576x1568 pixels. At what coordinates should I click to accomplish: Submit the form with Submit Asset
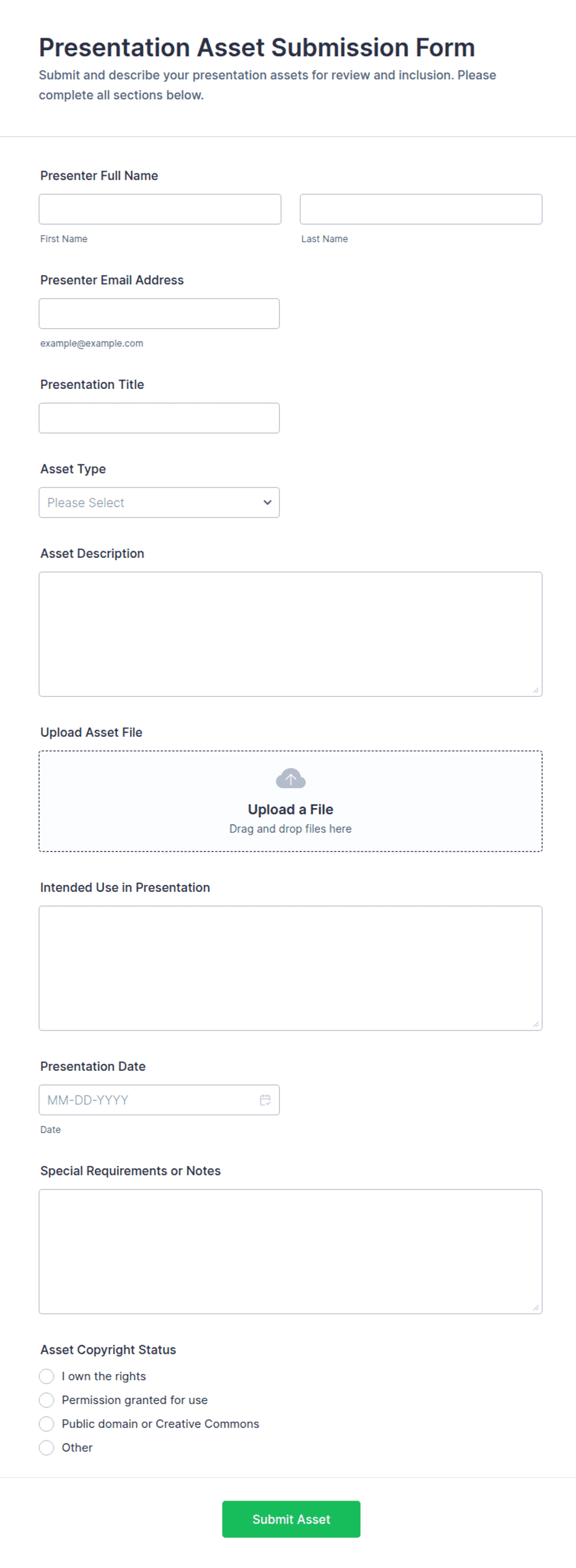pyautogui.click(x=291, y=1518)
